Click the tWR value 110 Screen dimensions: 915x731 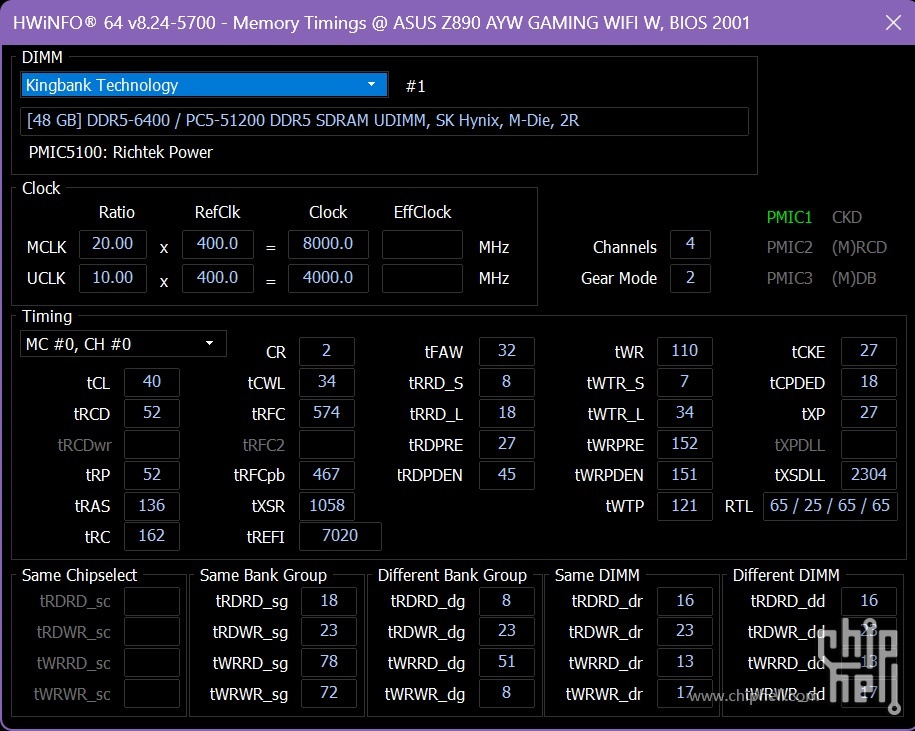pos(684,351)
